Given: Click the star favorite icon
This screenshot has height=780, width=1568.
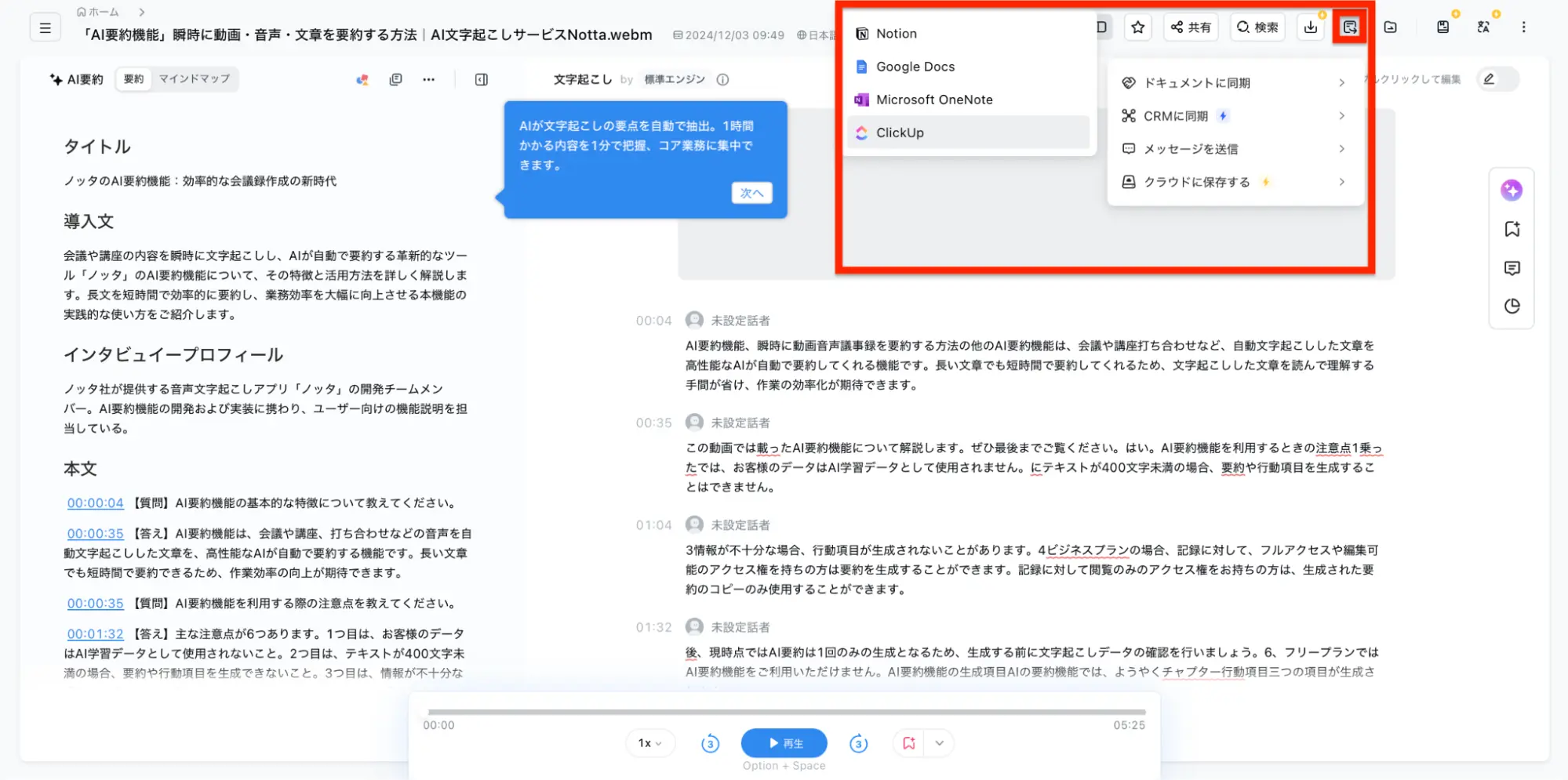Looking at the screenshot, I should 1137,27.
